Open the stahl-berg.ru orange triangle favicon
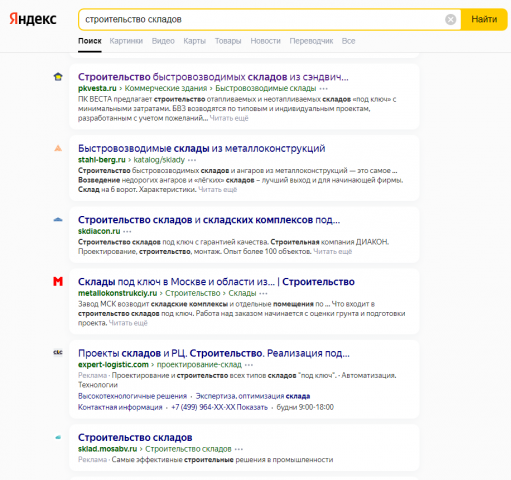The image size is (511, 480). [x=58, y=148]
